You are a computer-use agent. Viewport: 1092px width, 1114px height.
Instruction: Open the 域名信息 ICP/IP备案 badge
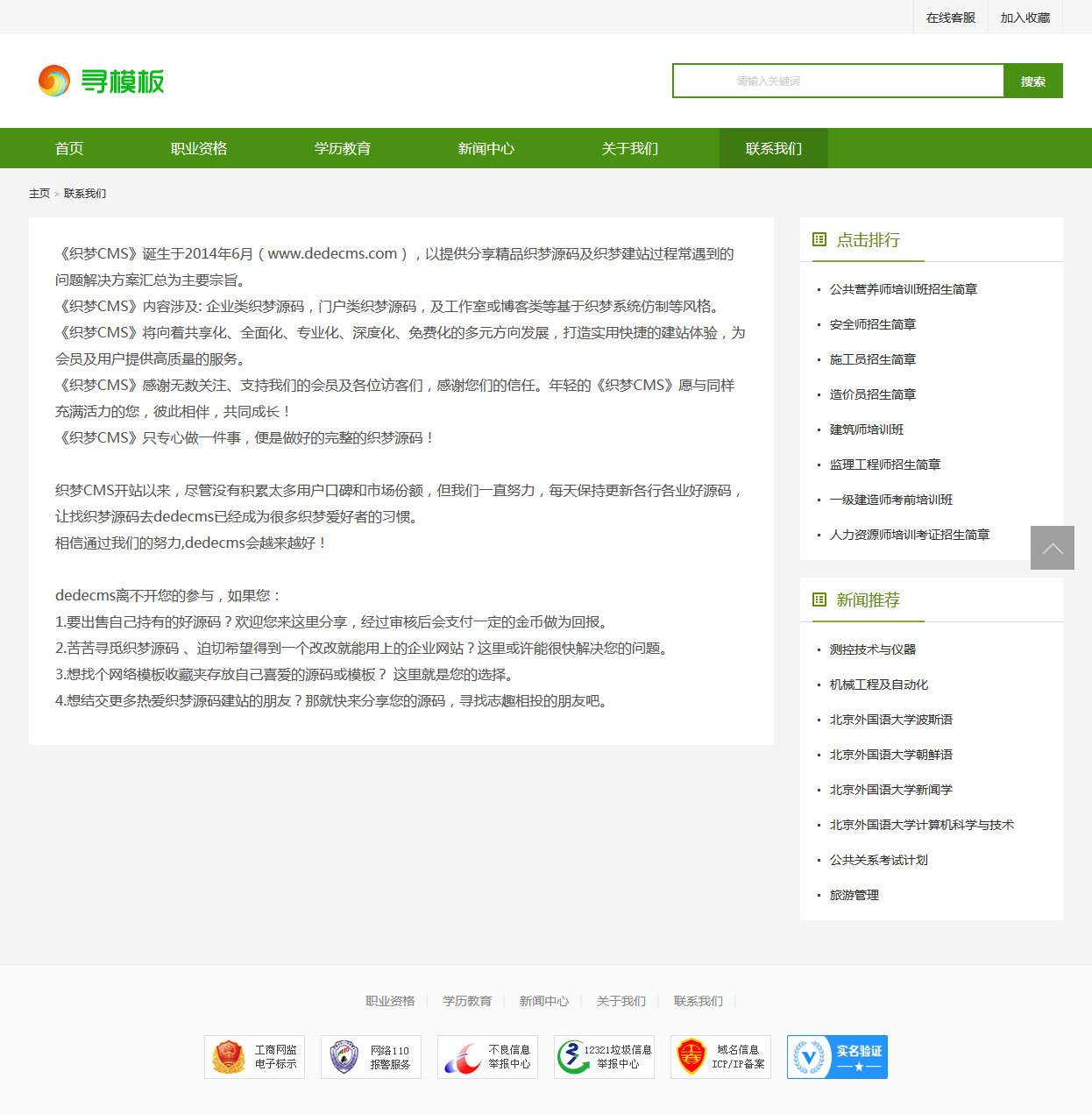720,1057
